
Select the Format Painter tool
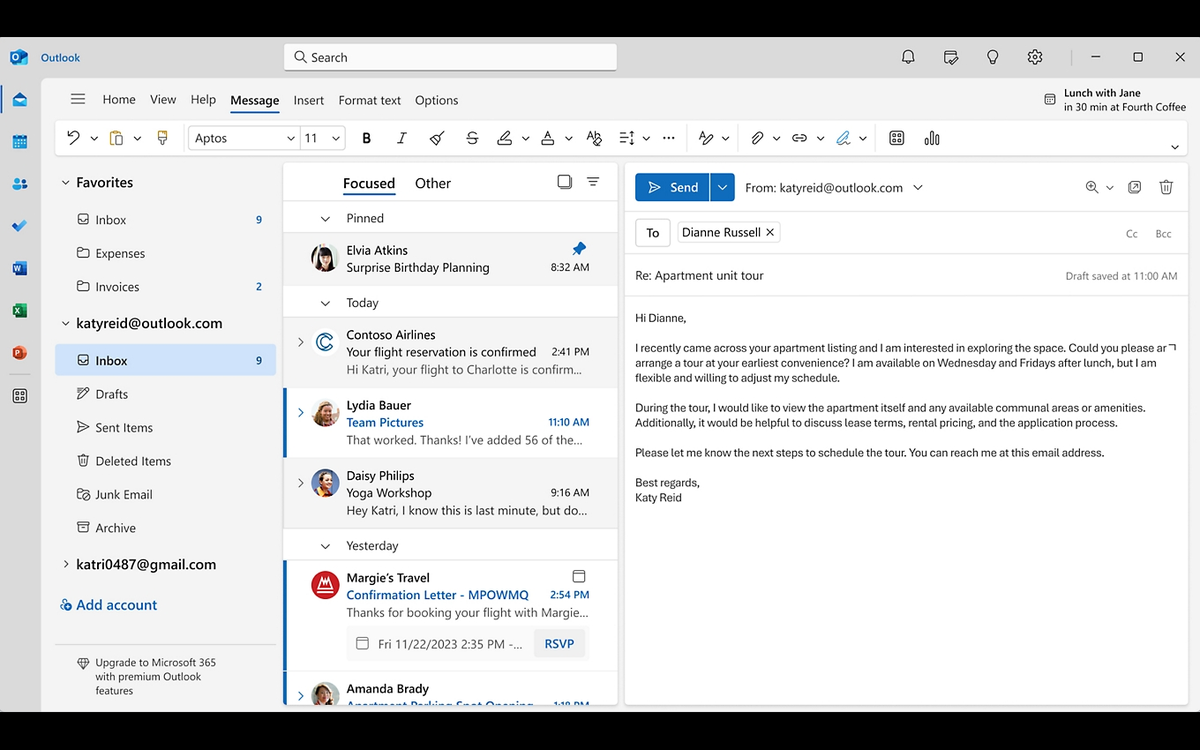163,138
